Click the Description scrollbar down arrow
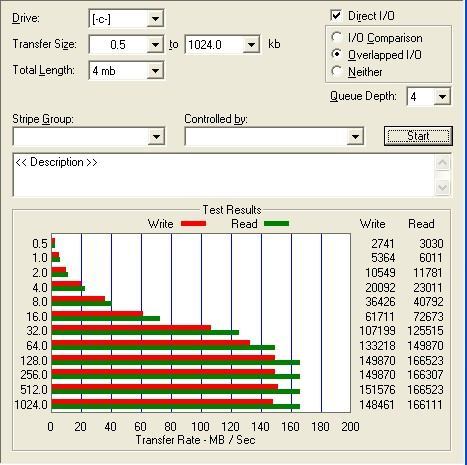The image size is (467, 465). click(x=442, y=187)
